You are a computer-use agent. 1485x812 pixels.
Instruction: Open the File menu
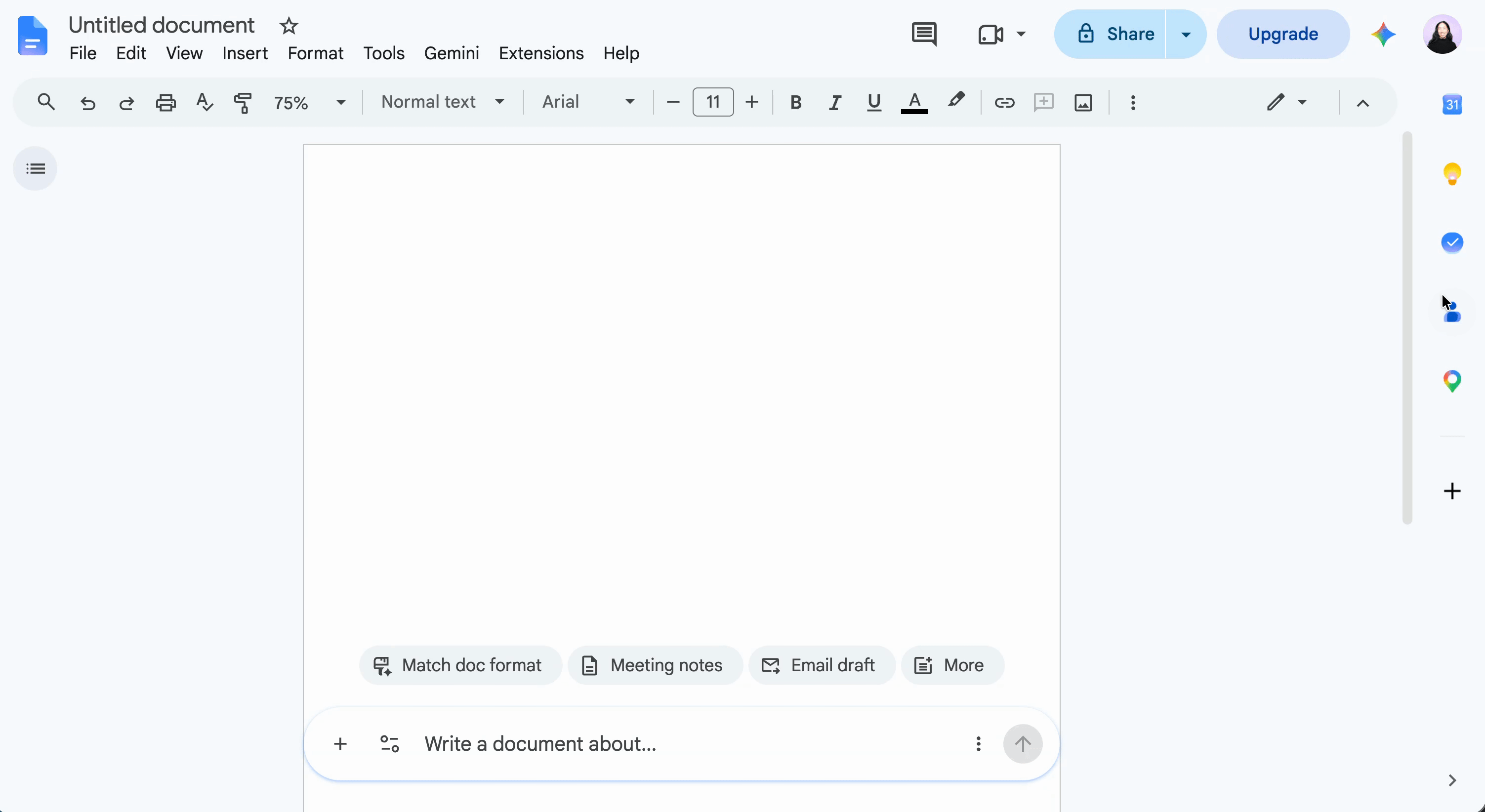[83, 53]
